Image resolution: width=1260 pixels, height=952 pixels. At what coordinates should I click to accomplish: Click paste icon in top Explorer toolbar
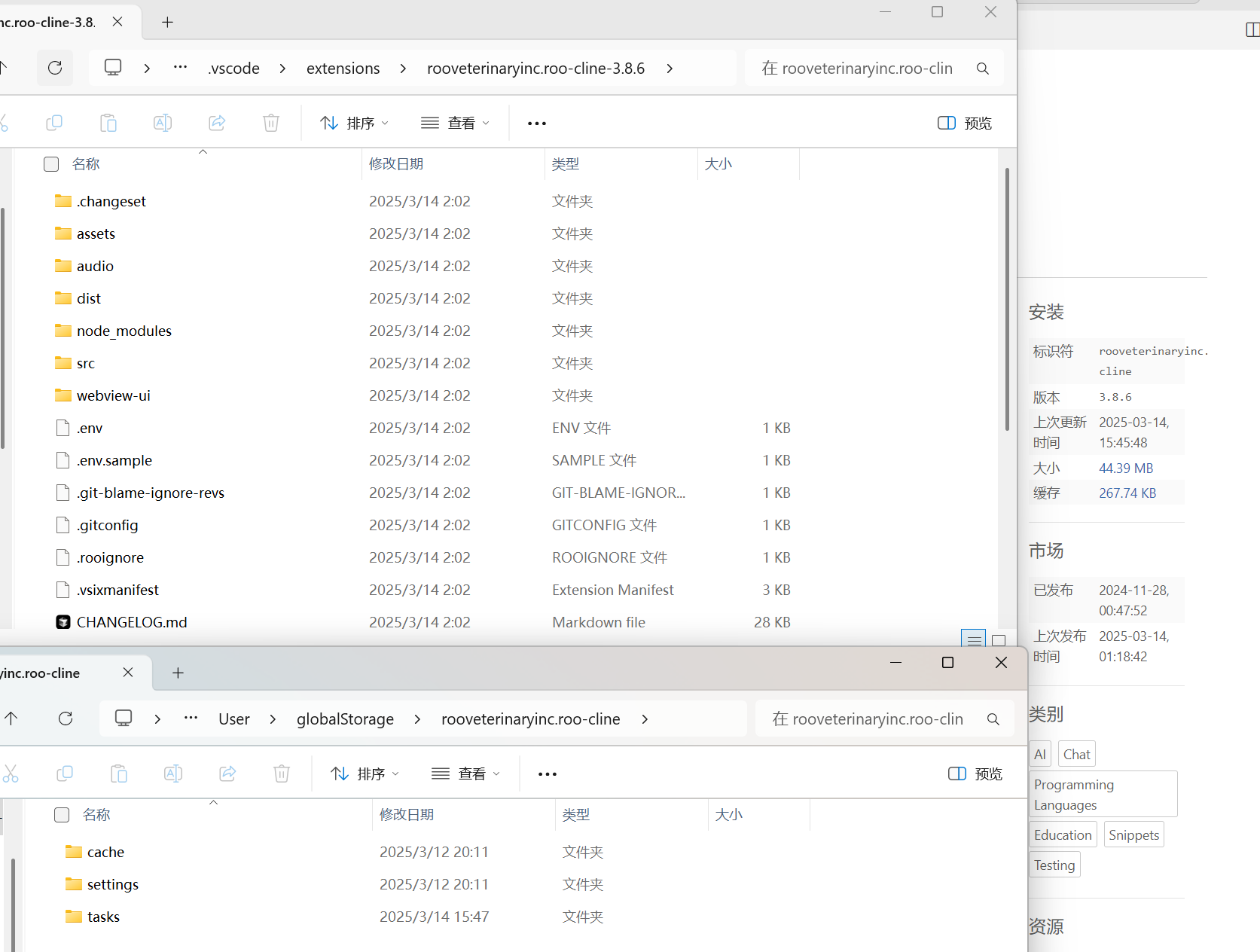(108, 123)
